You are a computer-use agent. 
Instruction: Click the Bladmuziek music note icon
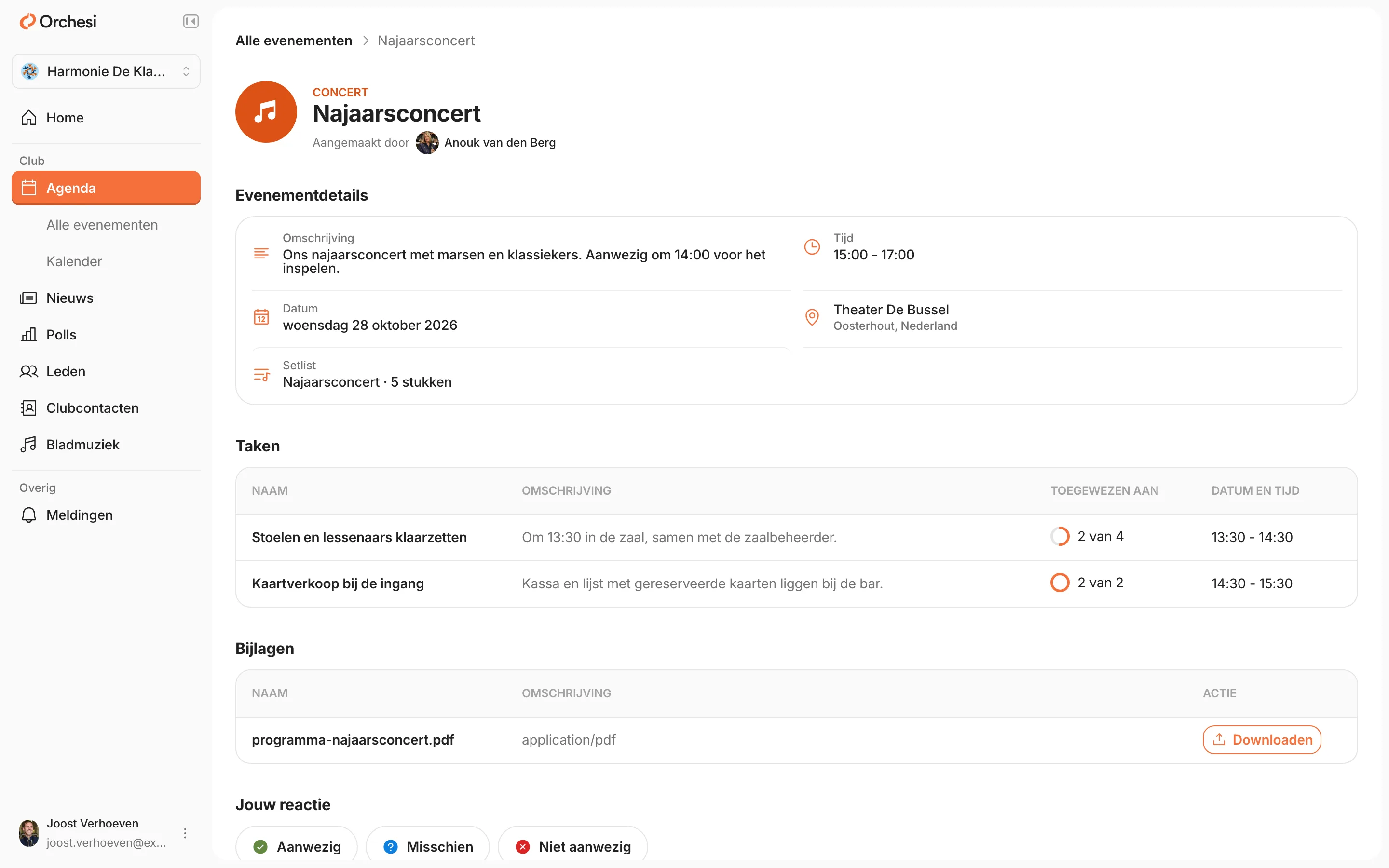29,445
